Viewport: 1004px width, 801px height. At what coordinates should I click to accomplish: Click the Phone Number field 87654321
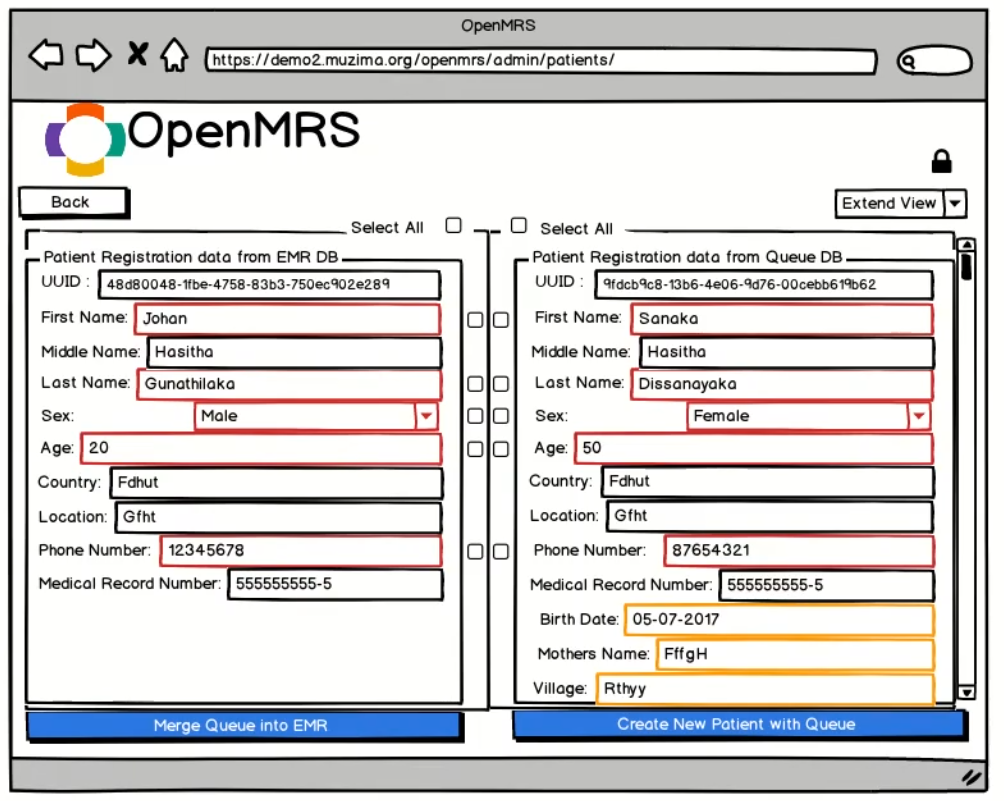click(x=799, y=551)
